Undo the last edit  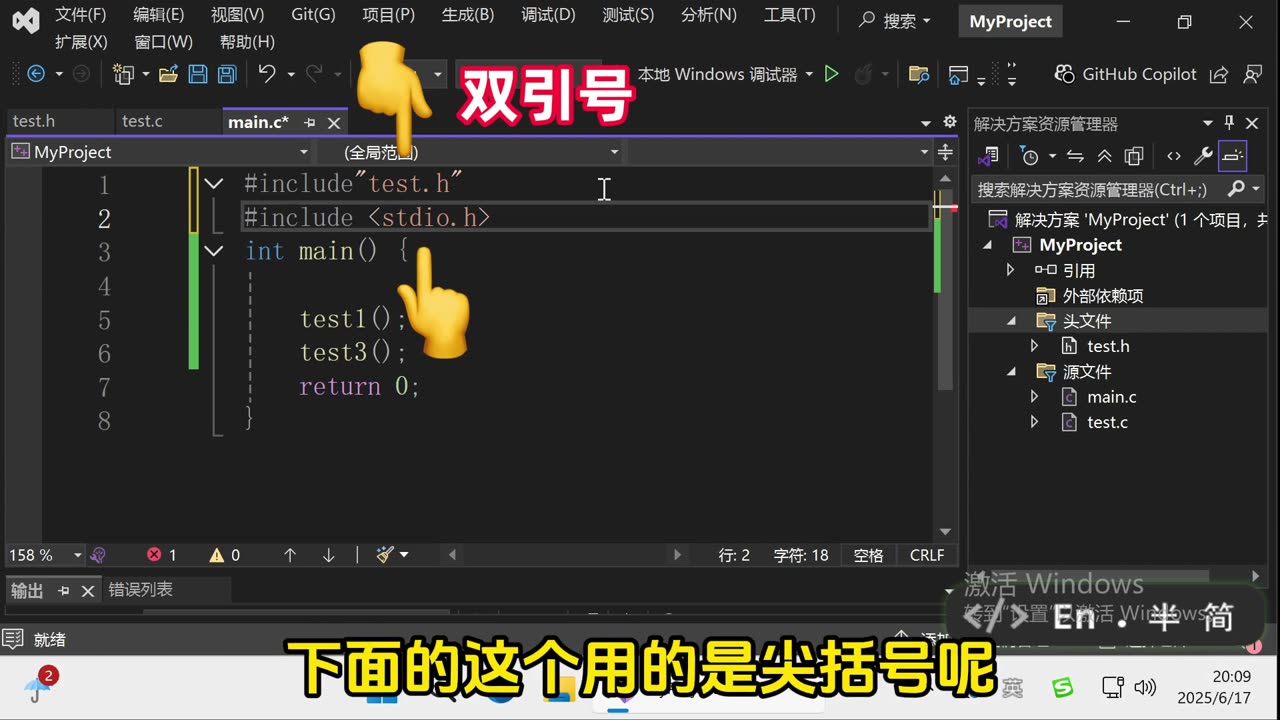(x=266, y=74)
